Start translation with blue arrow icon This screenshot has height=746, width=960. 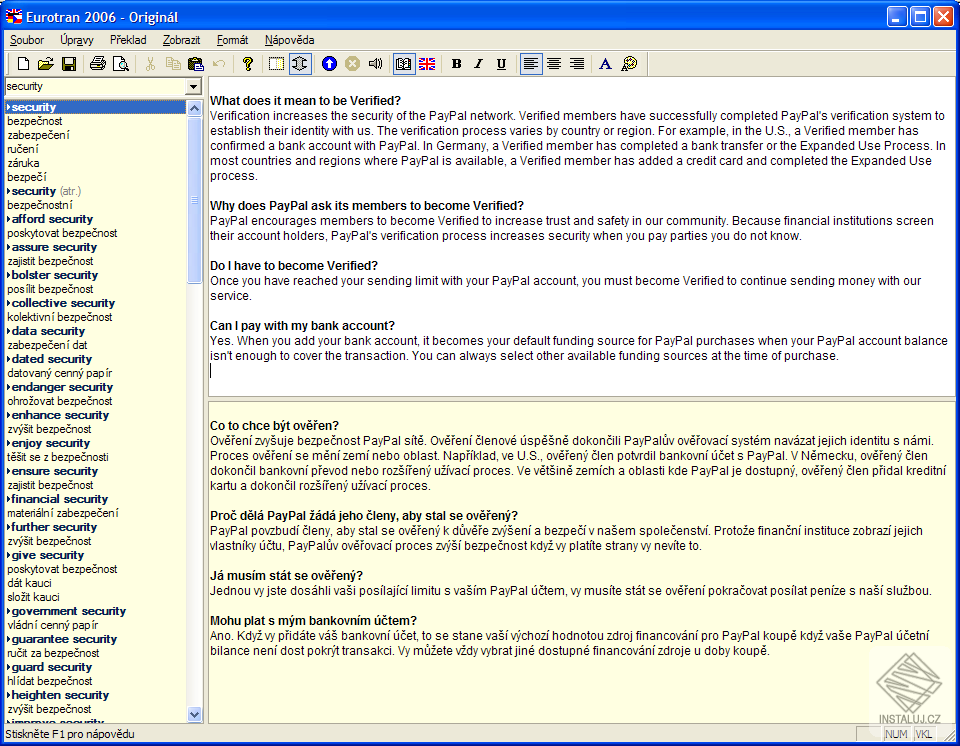pos(329,64)
